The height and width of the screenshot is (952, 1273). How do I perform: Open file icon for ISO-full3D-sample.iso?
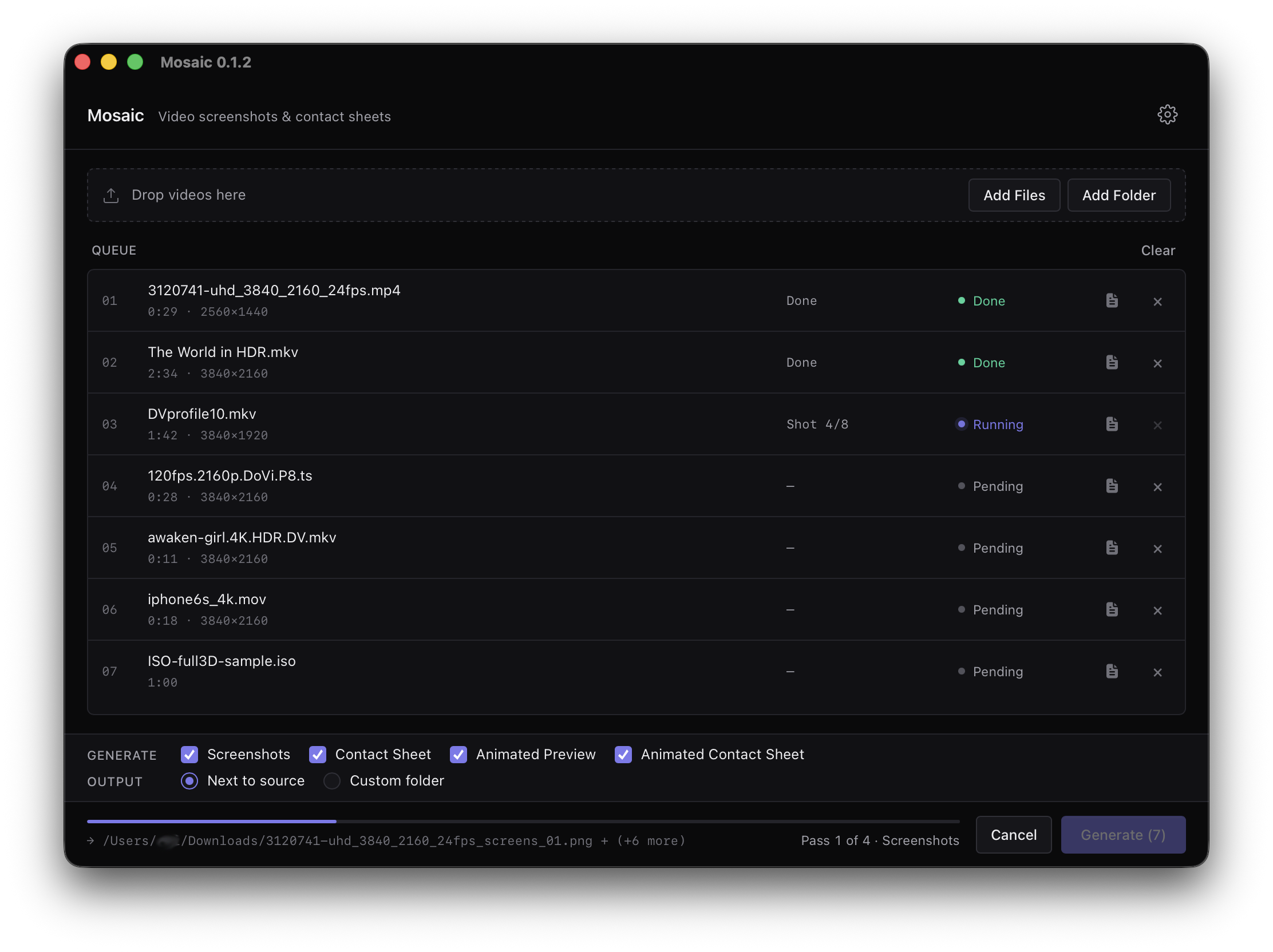[x=1111, y=671]
